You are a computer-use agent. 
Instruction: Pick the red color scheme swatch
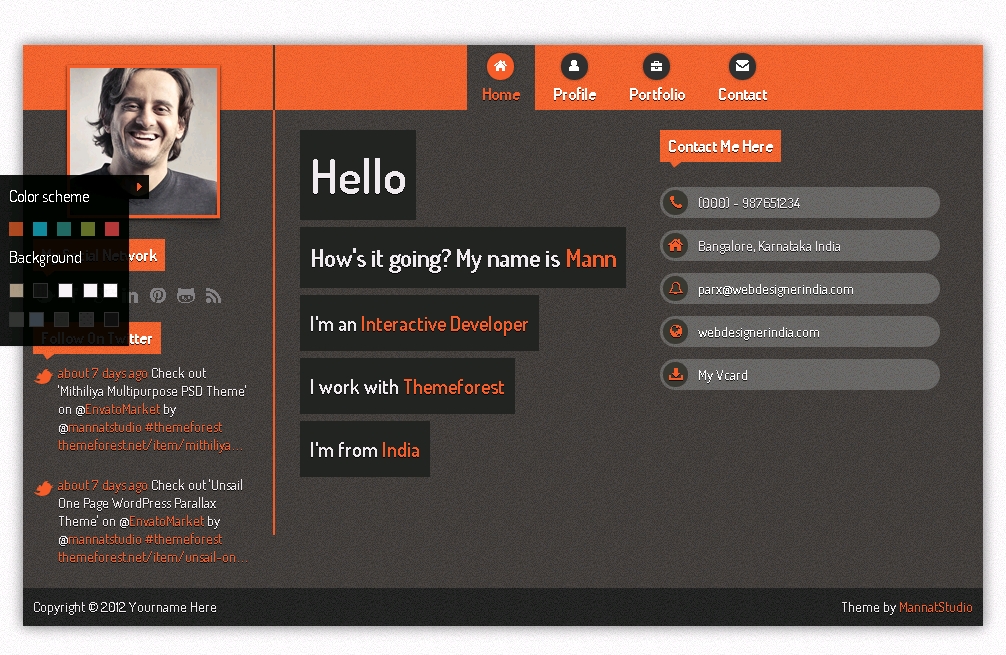(x=112, y=229)
